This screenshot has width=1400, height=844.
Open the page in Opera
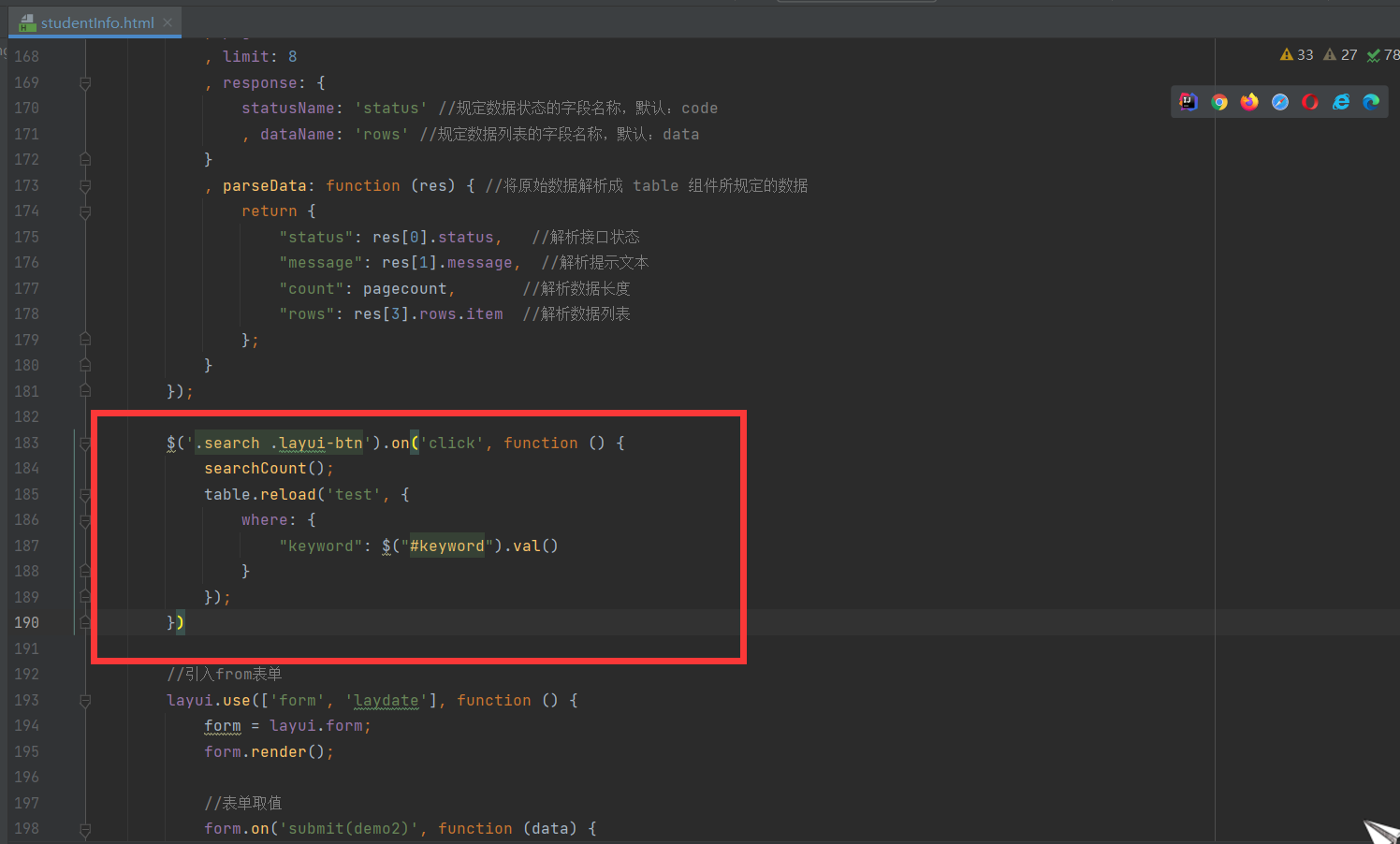click(1310, 102)
